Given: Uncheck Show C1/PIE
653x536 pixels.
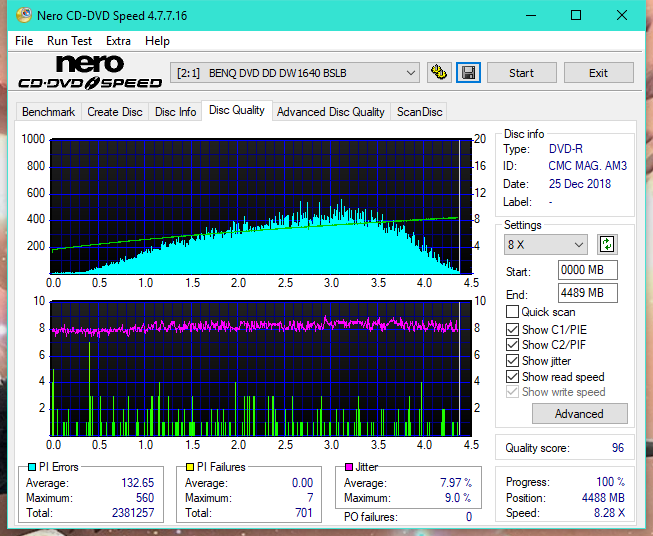Looking at the screenshot, I should [x=512, y=329].
